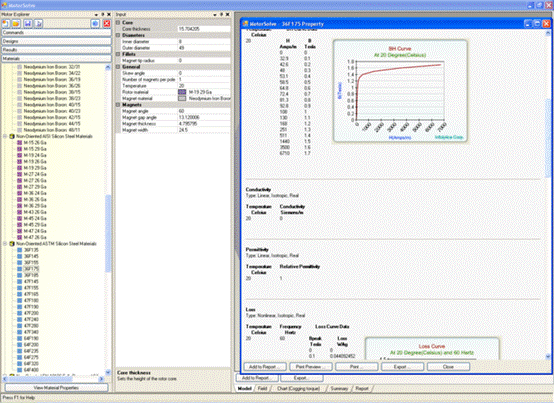554x403 pixels.
Task: Click the blue globe icon in Motor Explorer toolbar
Action: point(95,24)
